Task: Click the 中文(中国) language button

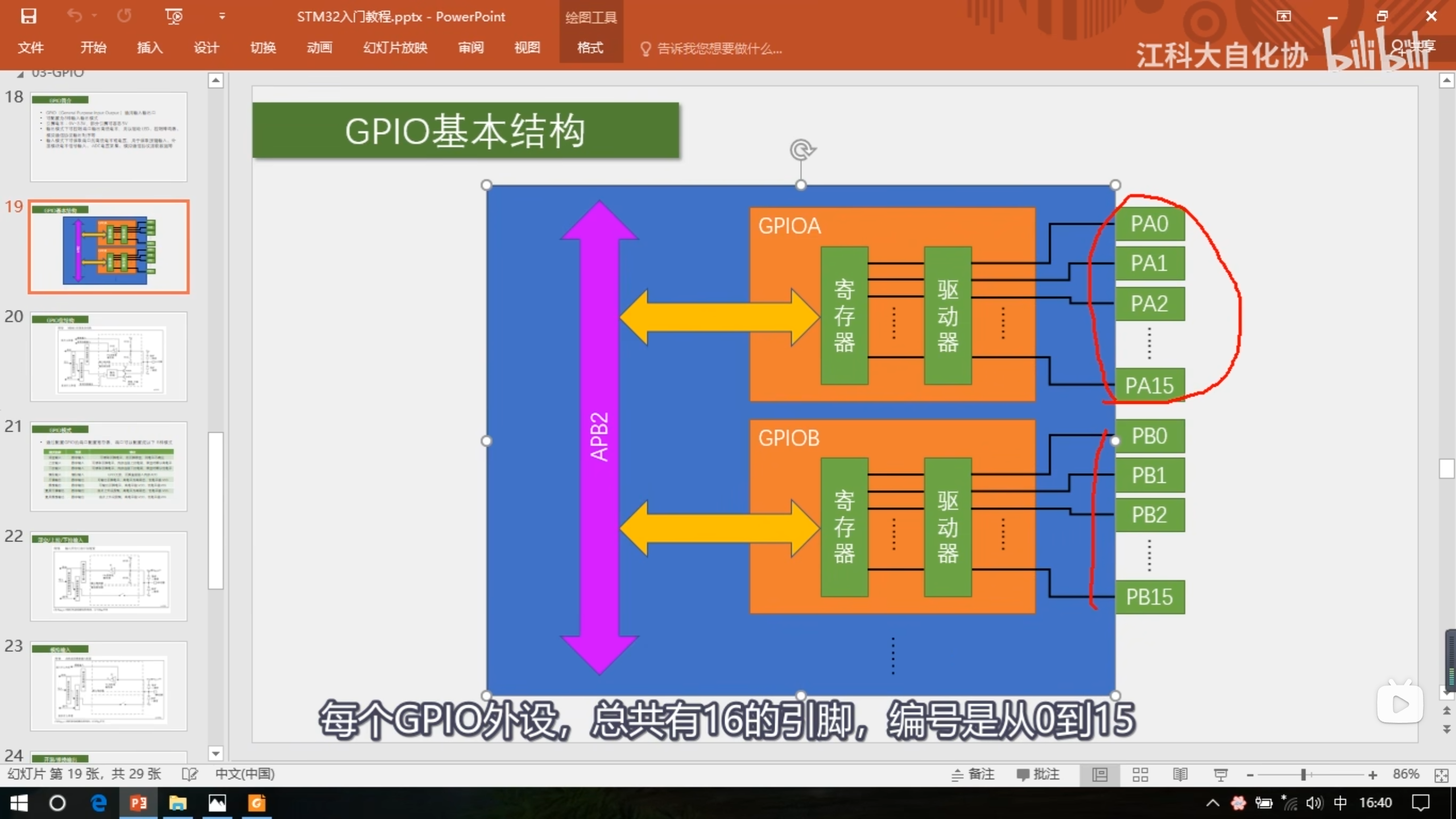Action: [x=245, y=774]
